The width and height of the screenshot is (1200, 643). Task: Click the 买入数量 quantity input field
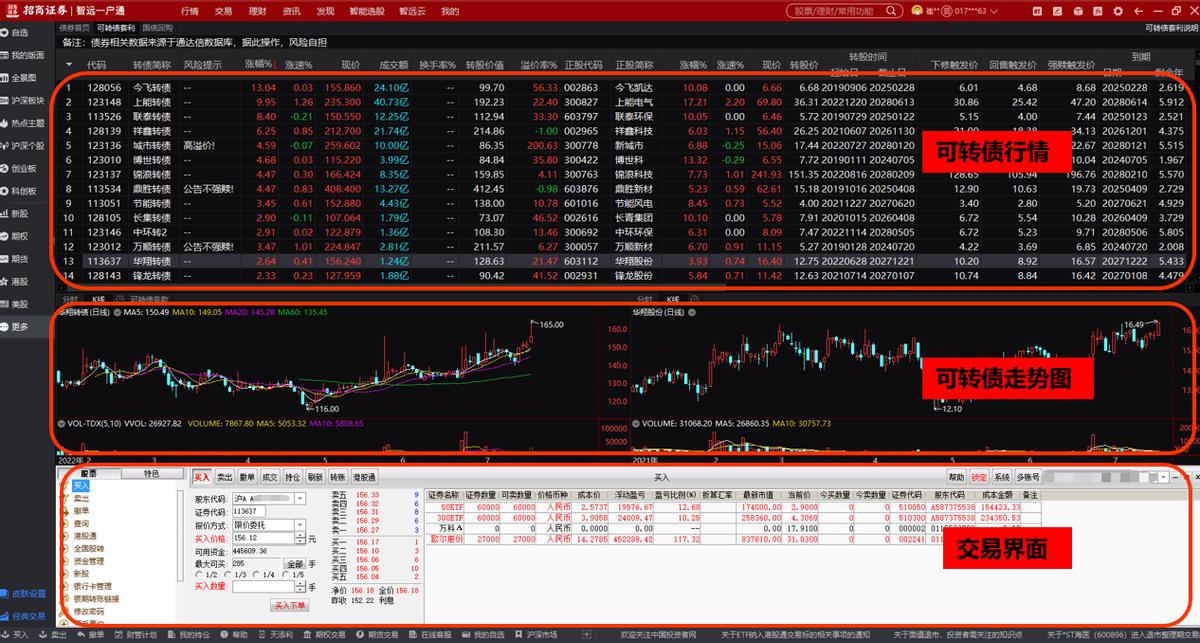pyautogui.click(x=262, y=587)
